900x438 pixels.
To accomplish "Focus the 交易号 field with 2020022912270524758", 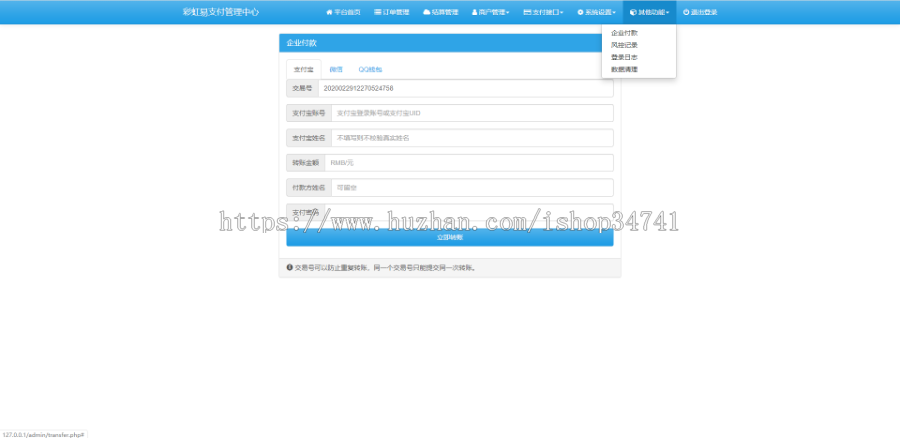I will point(465,88).
